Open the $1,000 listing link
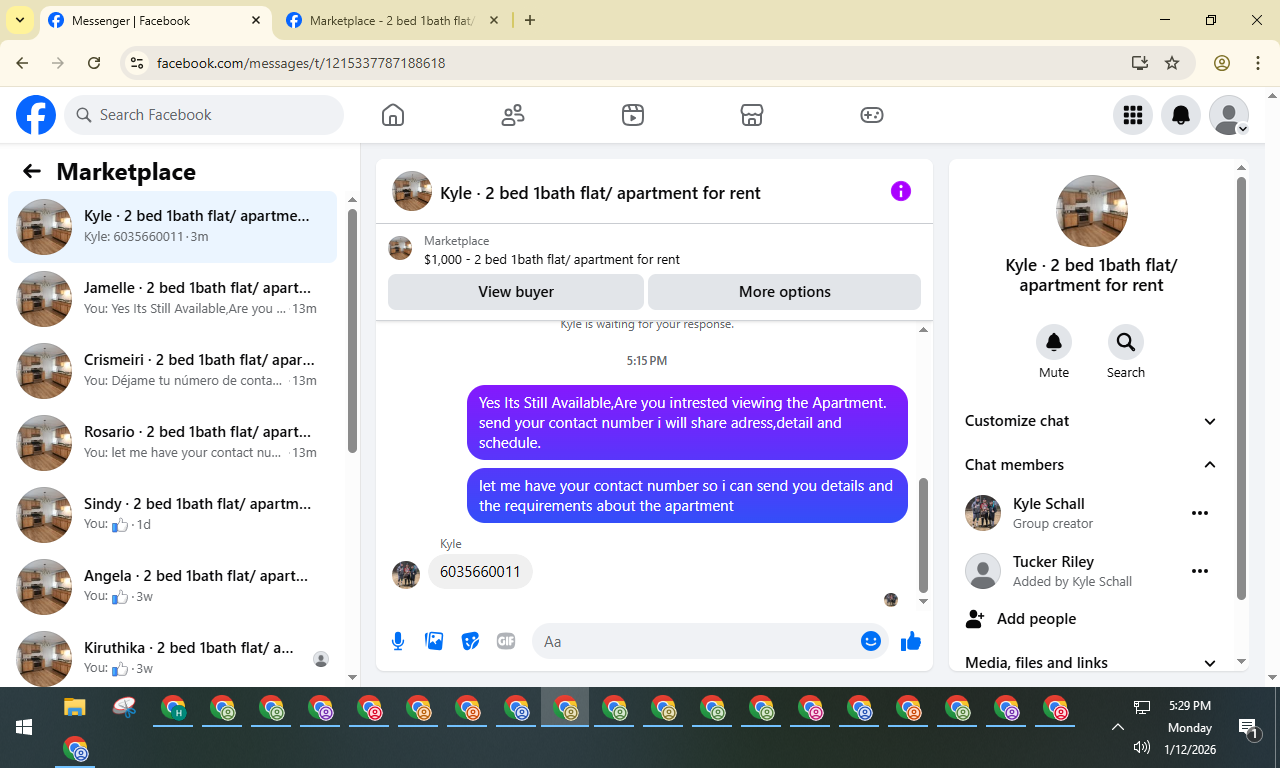Screen dimensions: 1280x768 pyautogui.click(x=552, y=259)
